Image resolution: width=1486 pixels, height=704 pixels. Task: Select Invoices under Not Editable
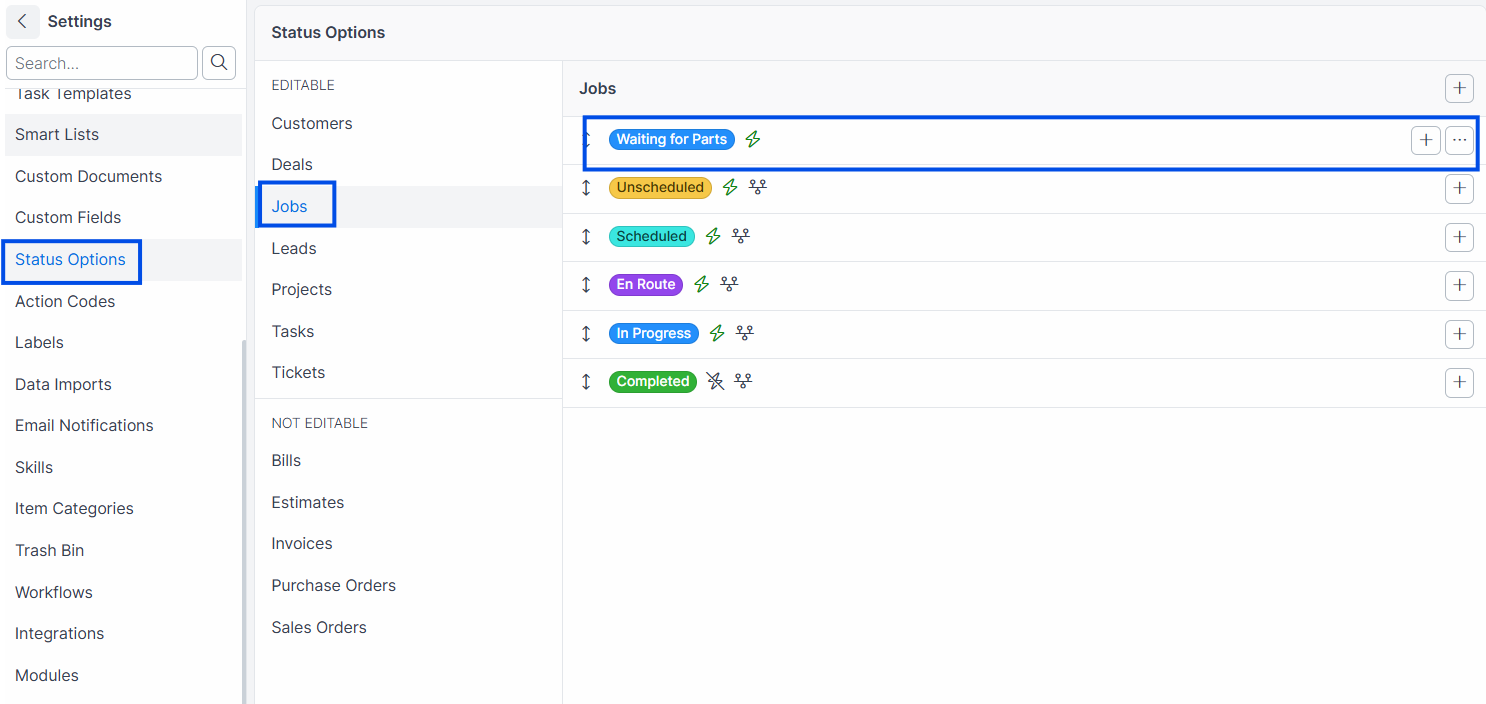pyautogui.click(x=302, y=543)
